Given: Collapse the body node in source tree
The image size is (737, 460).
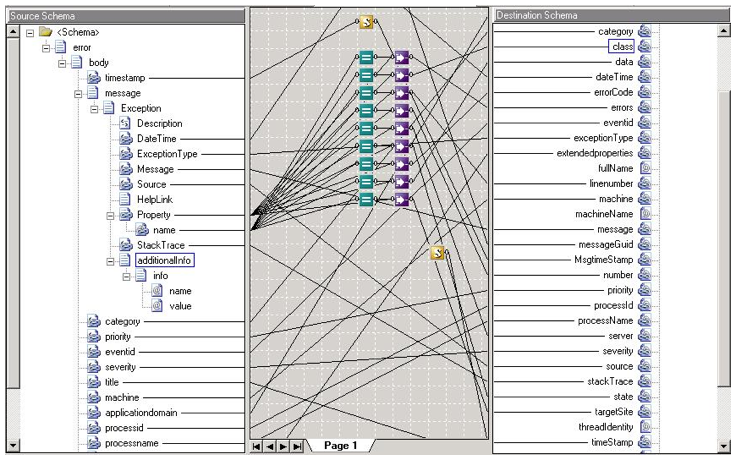Looking at the screenshot, I should pos(62,63).
